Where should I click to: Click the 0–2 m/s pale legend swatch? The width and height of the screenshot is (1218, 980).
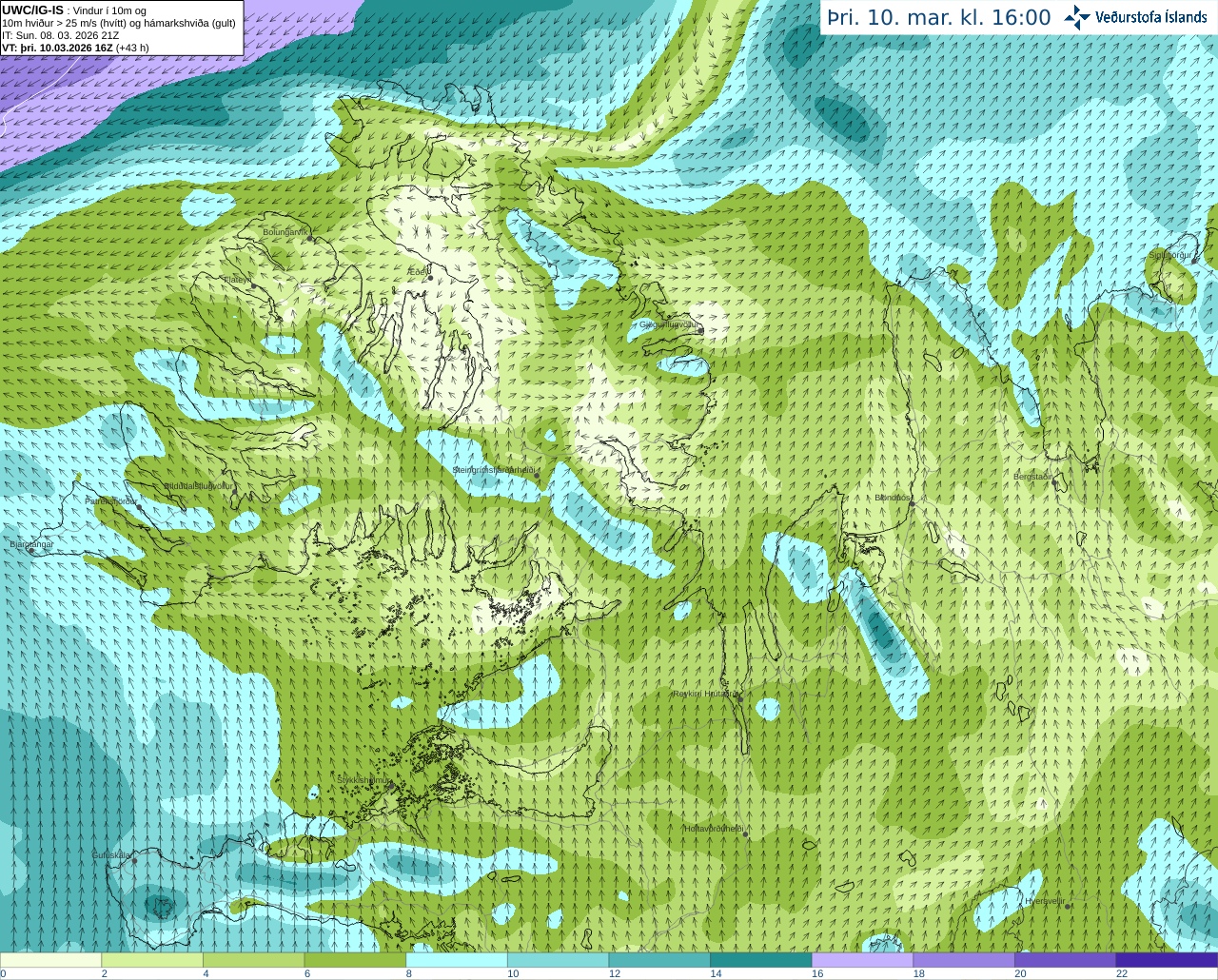click(x=50, y=960)
